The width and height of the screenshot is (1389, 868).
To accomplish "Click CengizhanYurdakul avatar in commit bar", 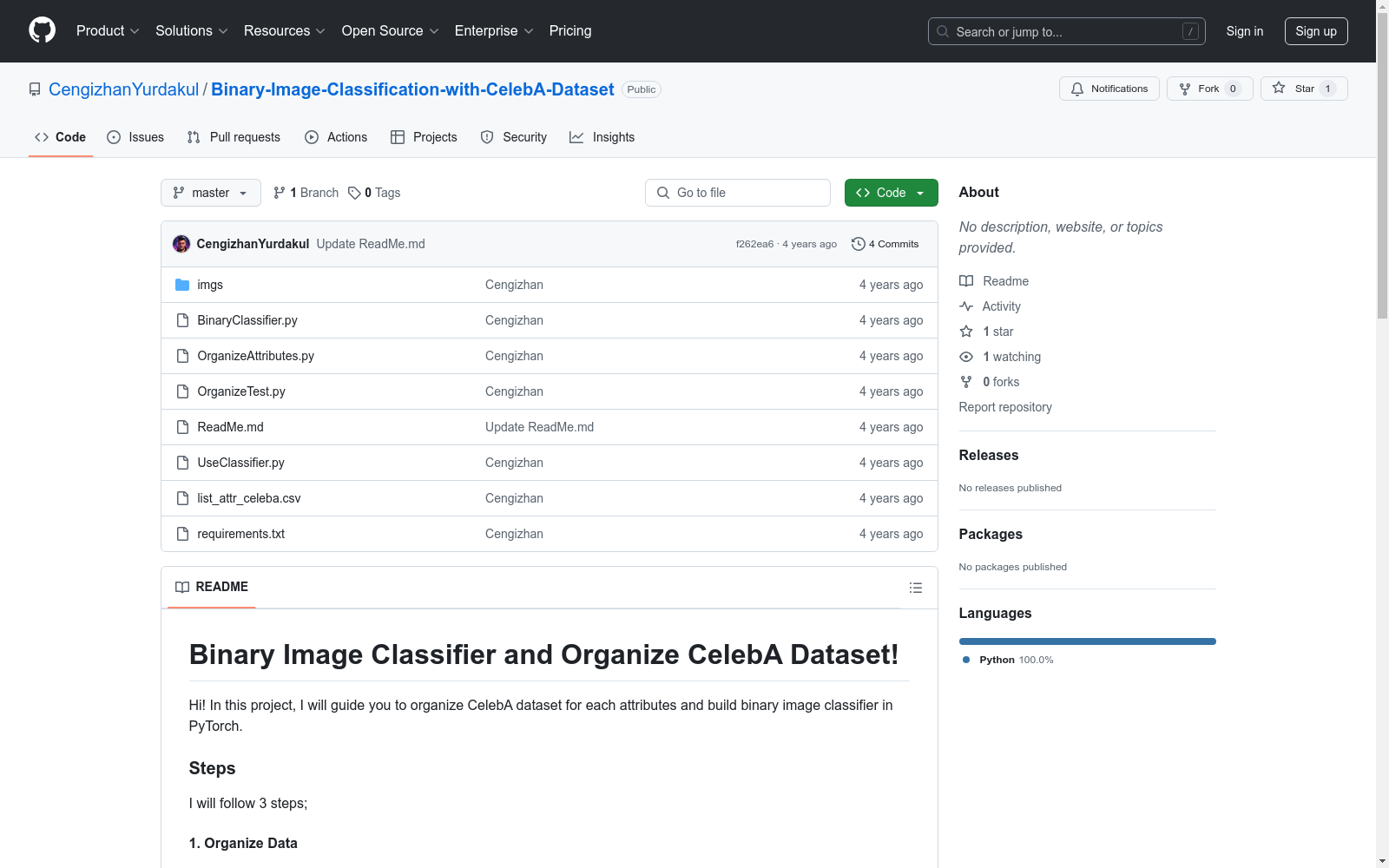I will click(x=181, y=244).
